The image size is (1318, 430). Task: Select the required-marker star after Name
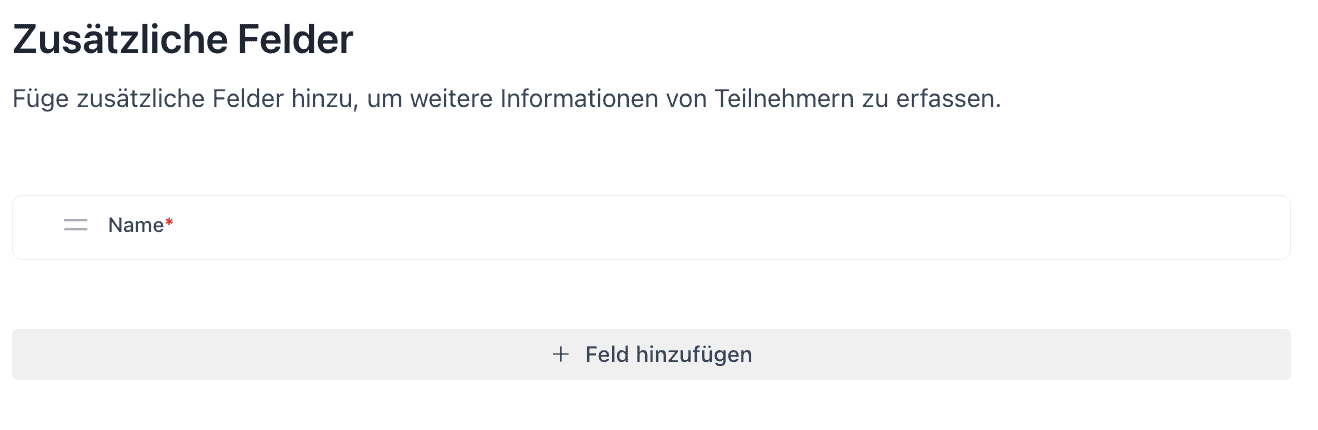click(x=169, y=223)
